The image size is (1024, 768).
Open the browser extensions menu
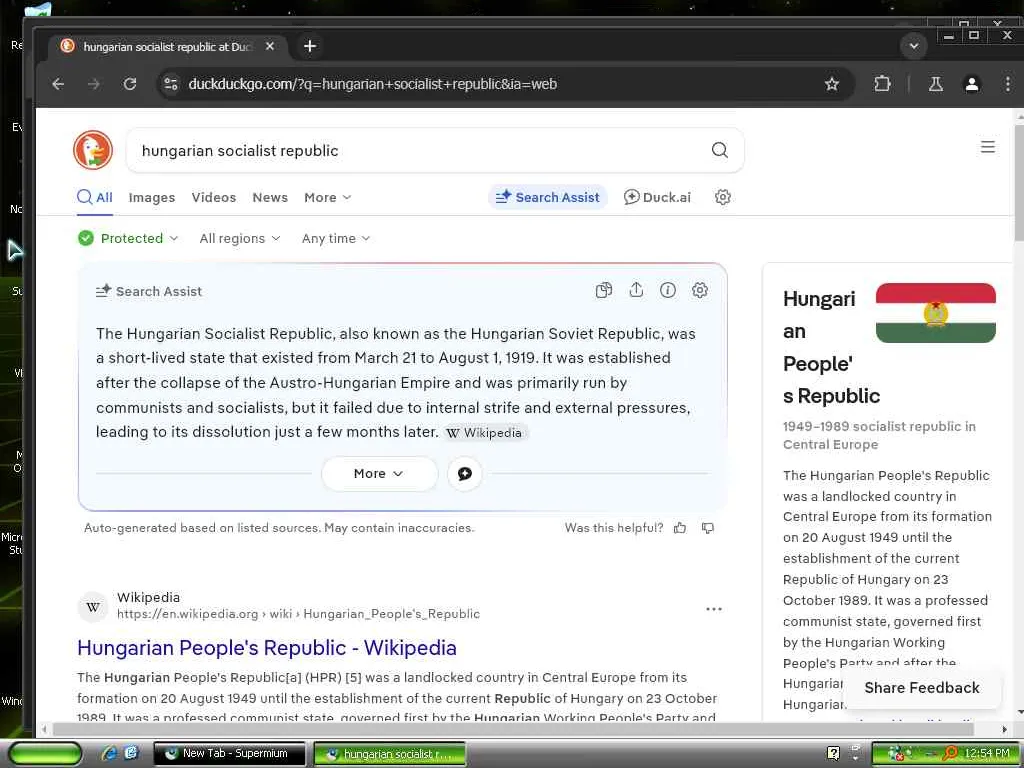[x=882, y=84]
